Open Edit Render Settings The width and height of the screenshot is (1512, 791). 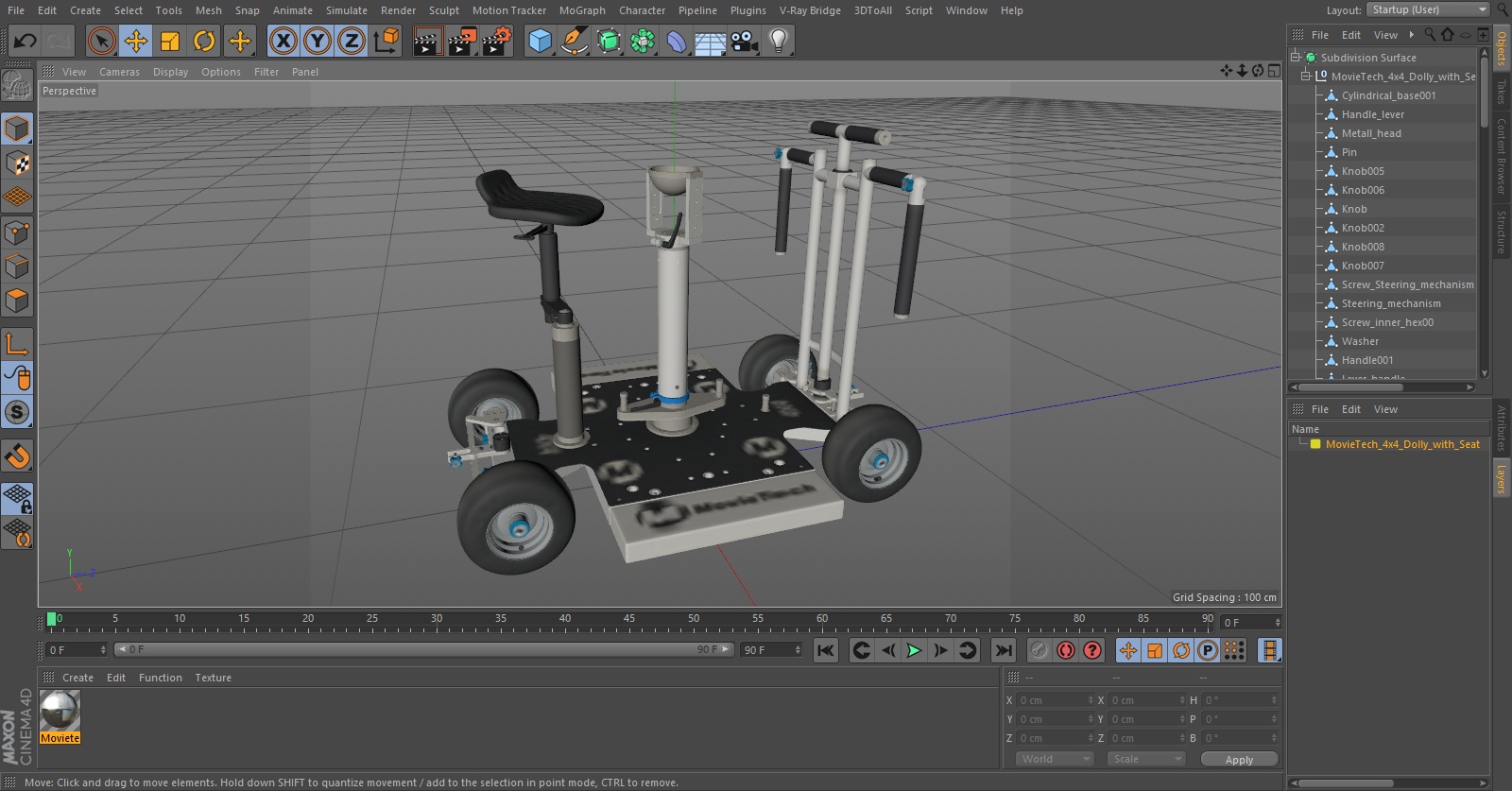(x=497, y=41)
